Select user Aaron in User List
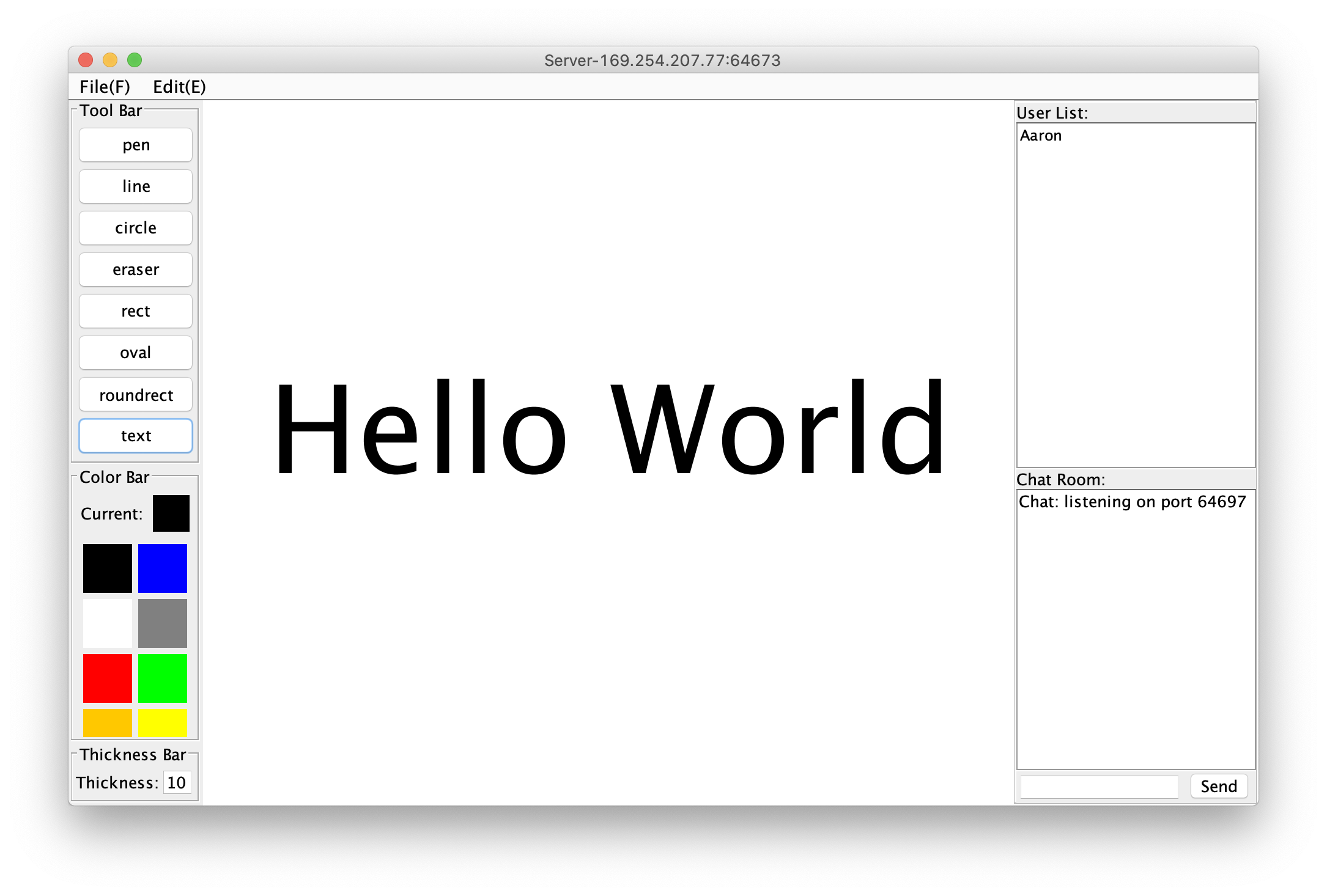Viewport: 1327px width, 896px height. click(1041, 136)
